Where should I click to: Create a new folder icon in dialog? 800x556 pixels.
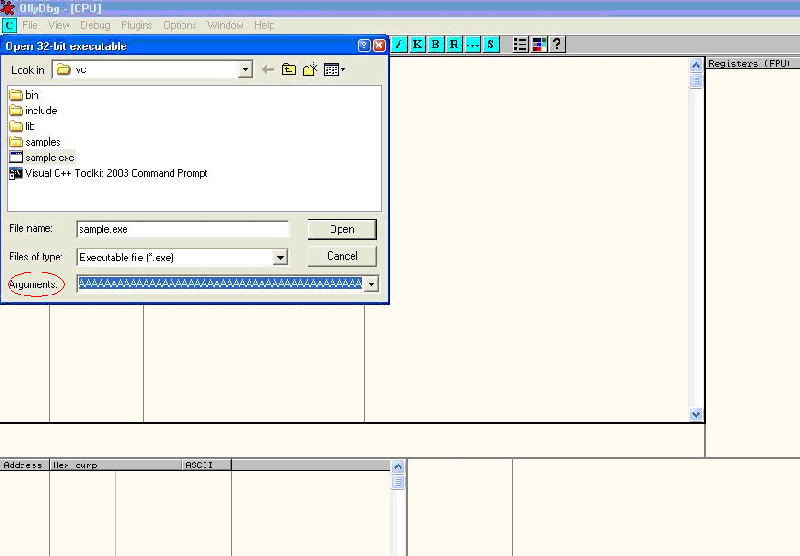tap(310, 69)
